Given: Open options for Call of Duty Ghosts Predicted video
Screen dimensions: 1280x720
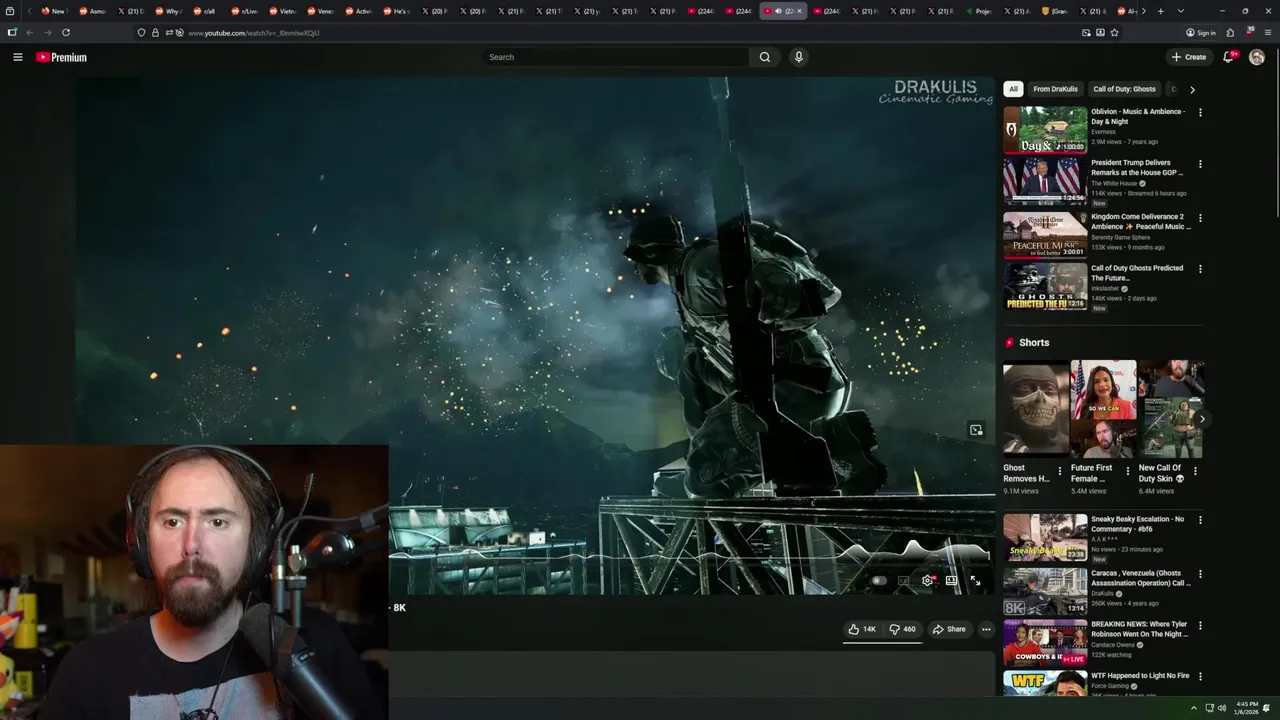Looking at the screenshot, I should tap(1200, 270).
